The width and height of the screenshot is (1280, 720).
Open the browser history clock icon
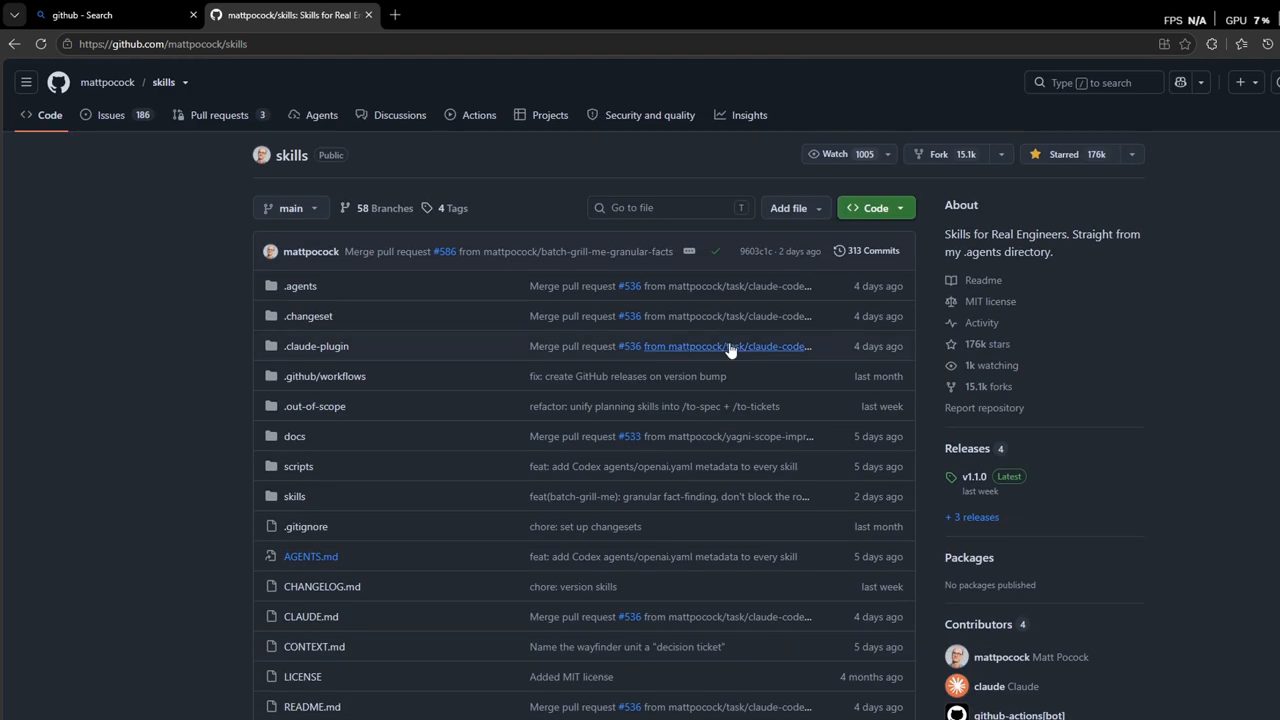click(1269, 44)
